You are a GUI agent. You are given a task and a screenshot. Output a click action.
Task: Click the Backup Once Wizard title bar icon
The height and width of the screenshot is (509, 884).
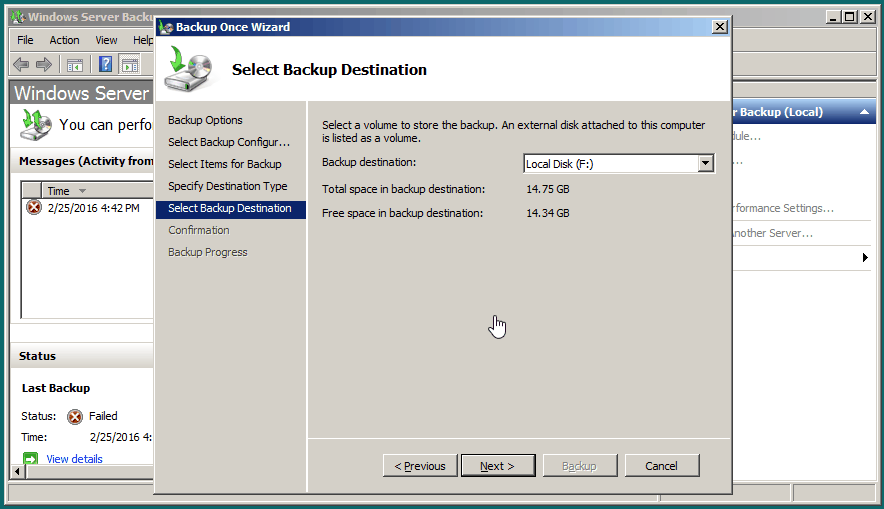pos(166,27)
